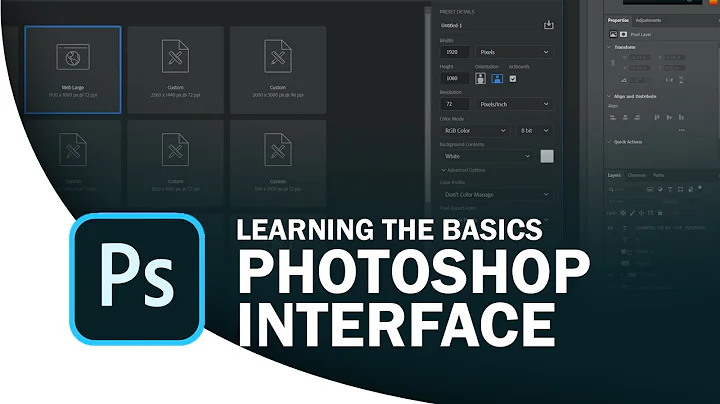Select the pixel layer image icon in Properties
Screen dimensions: 720x404
(x=613, y=34)
